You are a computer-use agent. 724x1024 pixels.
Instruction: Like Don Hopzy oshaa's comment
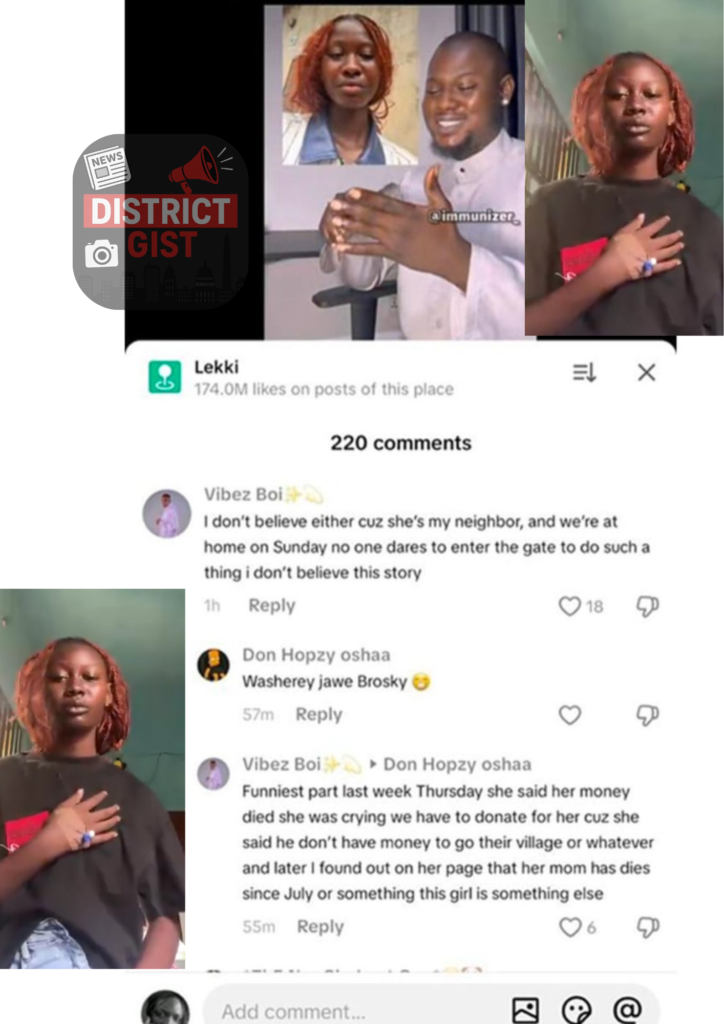point(569,715)
